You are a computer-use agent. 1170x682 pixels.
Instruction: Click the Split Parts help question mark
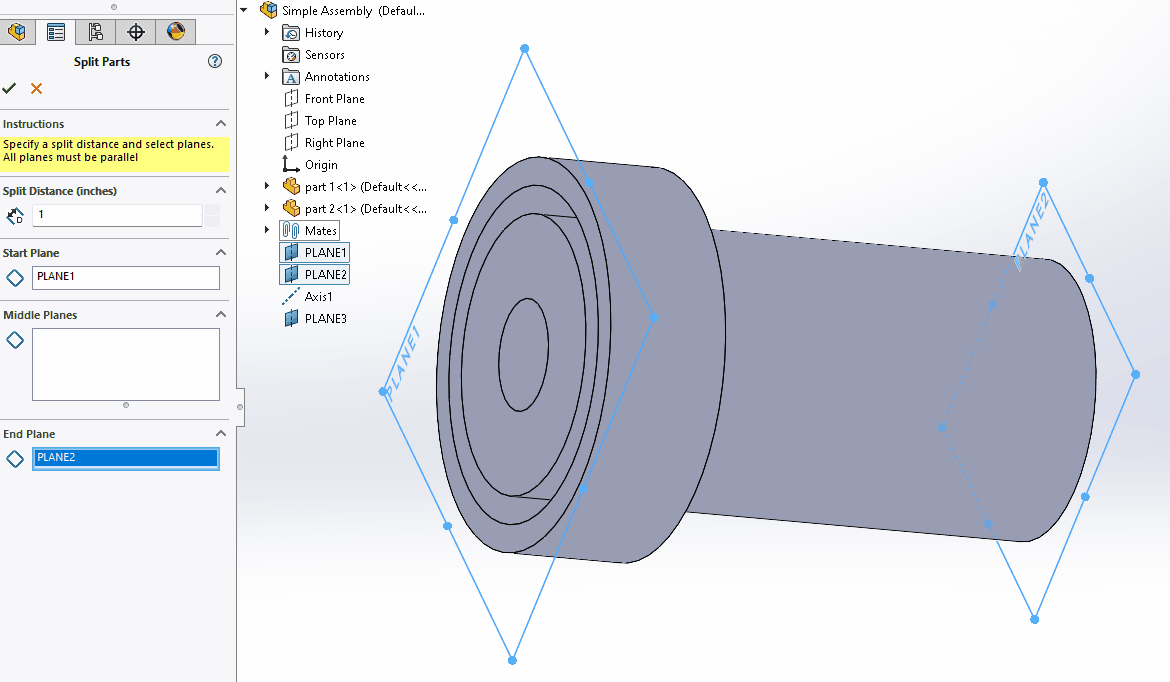214,61
